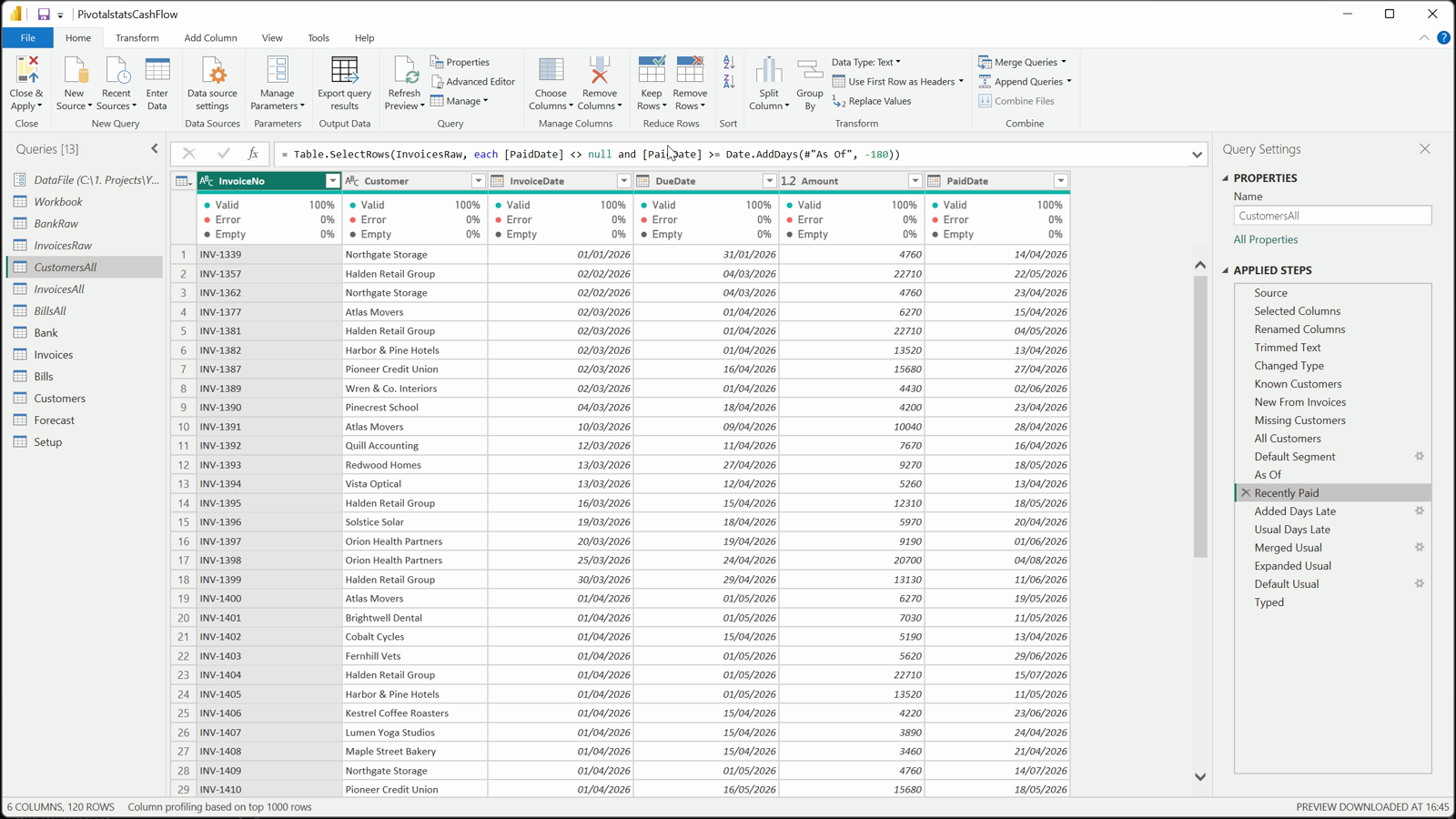
Task: Expand the formula bar chevron
Action: 1197,155
